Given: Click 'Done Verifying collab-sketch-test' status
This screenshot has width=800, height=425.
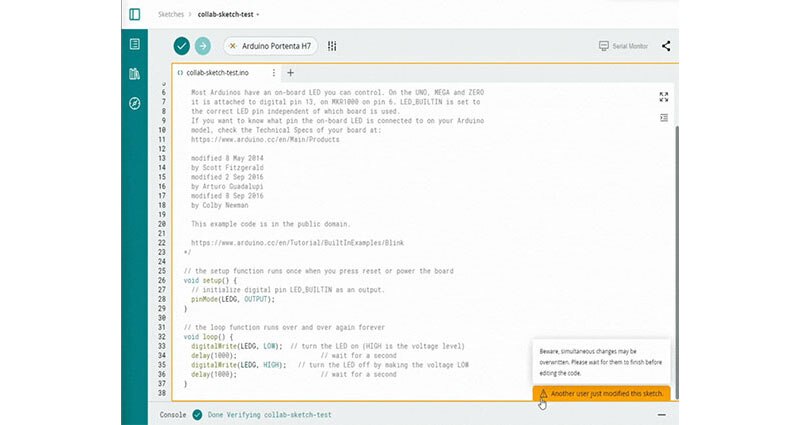Looking at the screenshot, I should pos(269,415).
